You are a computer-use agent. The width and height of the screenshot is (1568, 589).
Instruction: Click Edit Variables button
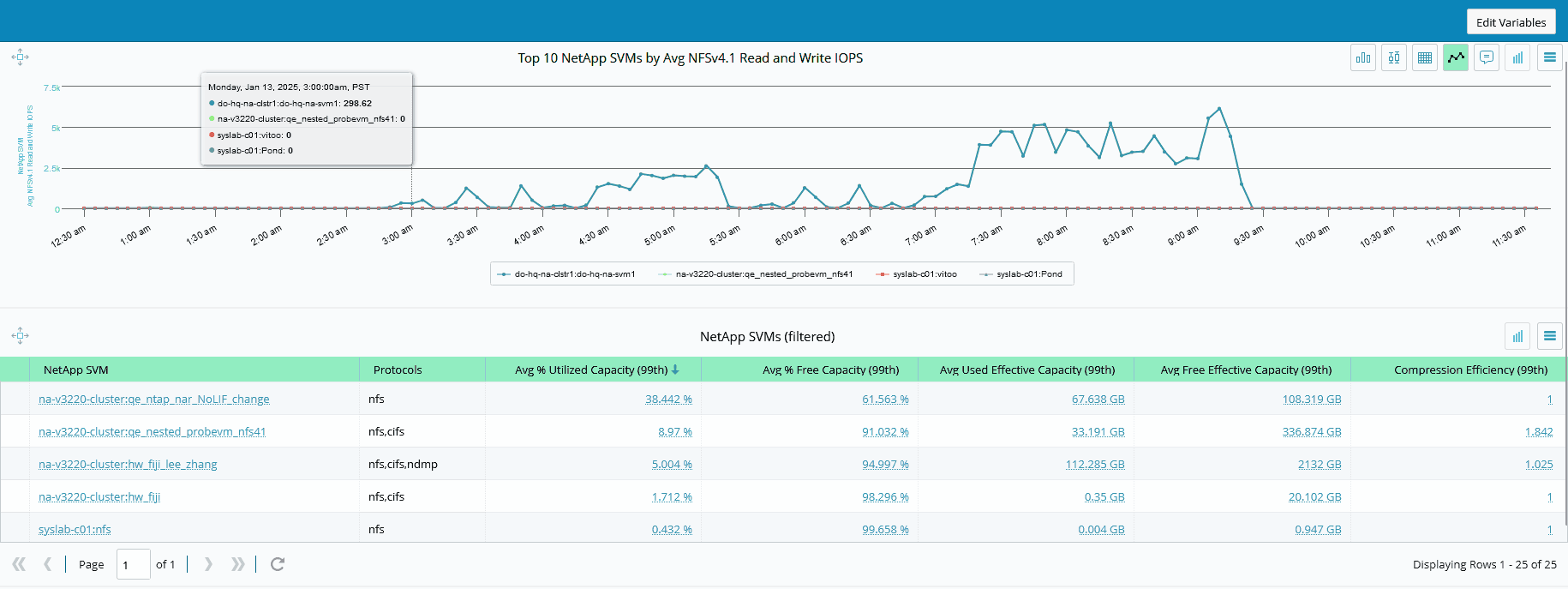click(x=1511, y=22)
